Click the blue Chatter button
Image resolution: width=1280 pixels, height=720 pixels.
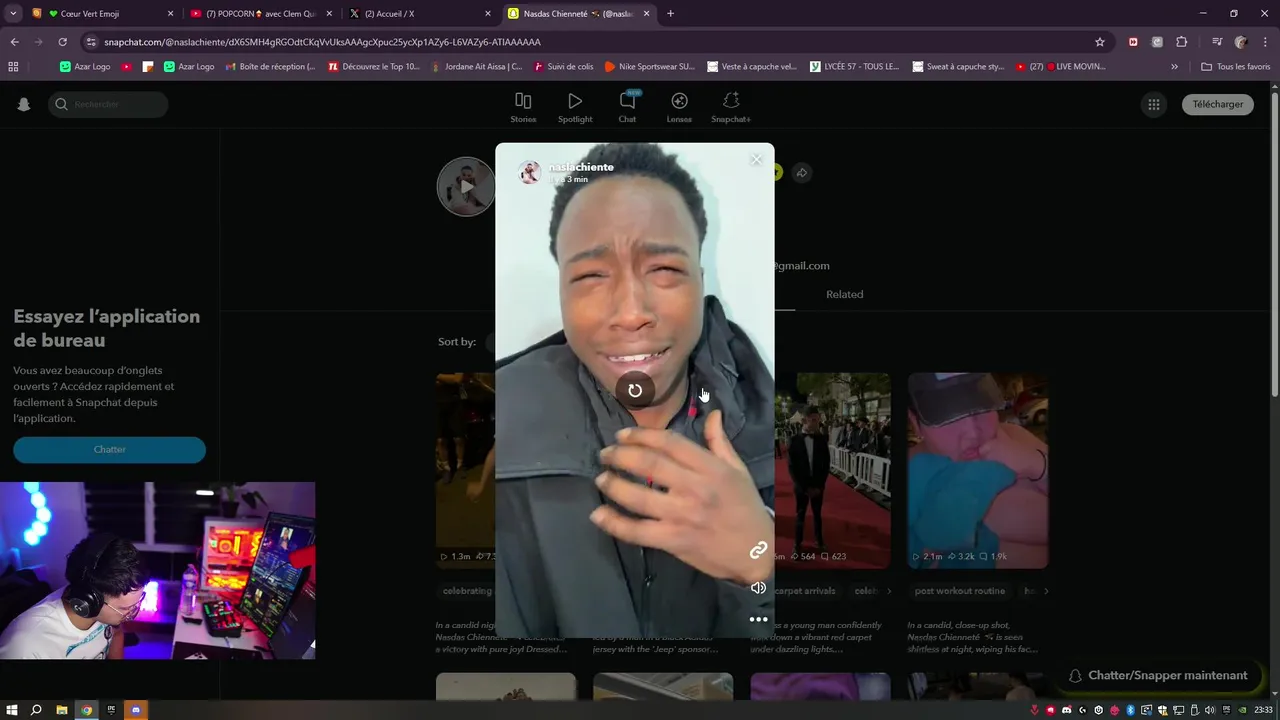(x=109, y=449)
